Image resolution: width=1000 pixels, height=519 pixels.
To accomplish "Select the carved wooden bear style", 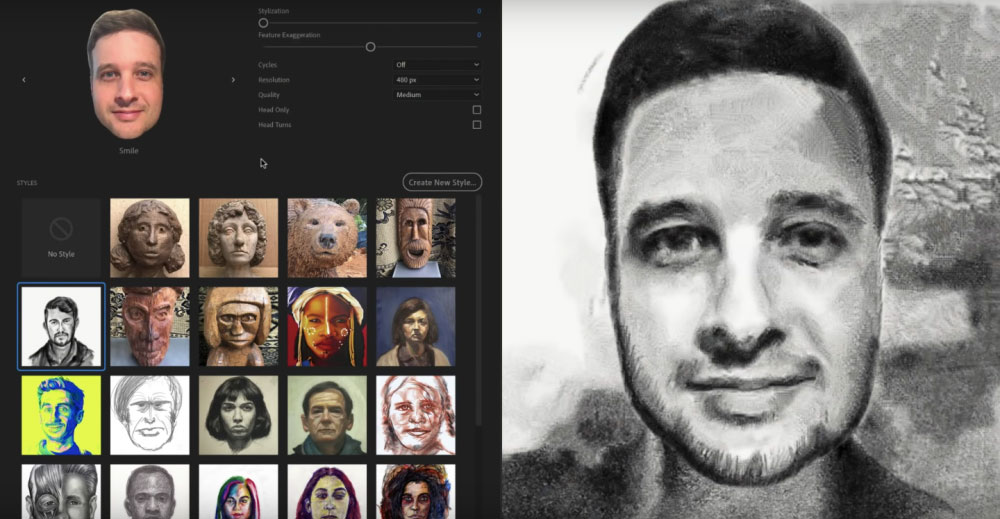I will tap(327, 238).
